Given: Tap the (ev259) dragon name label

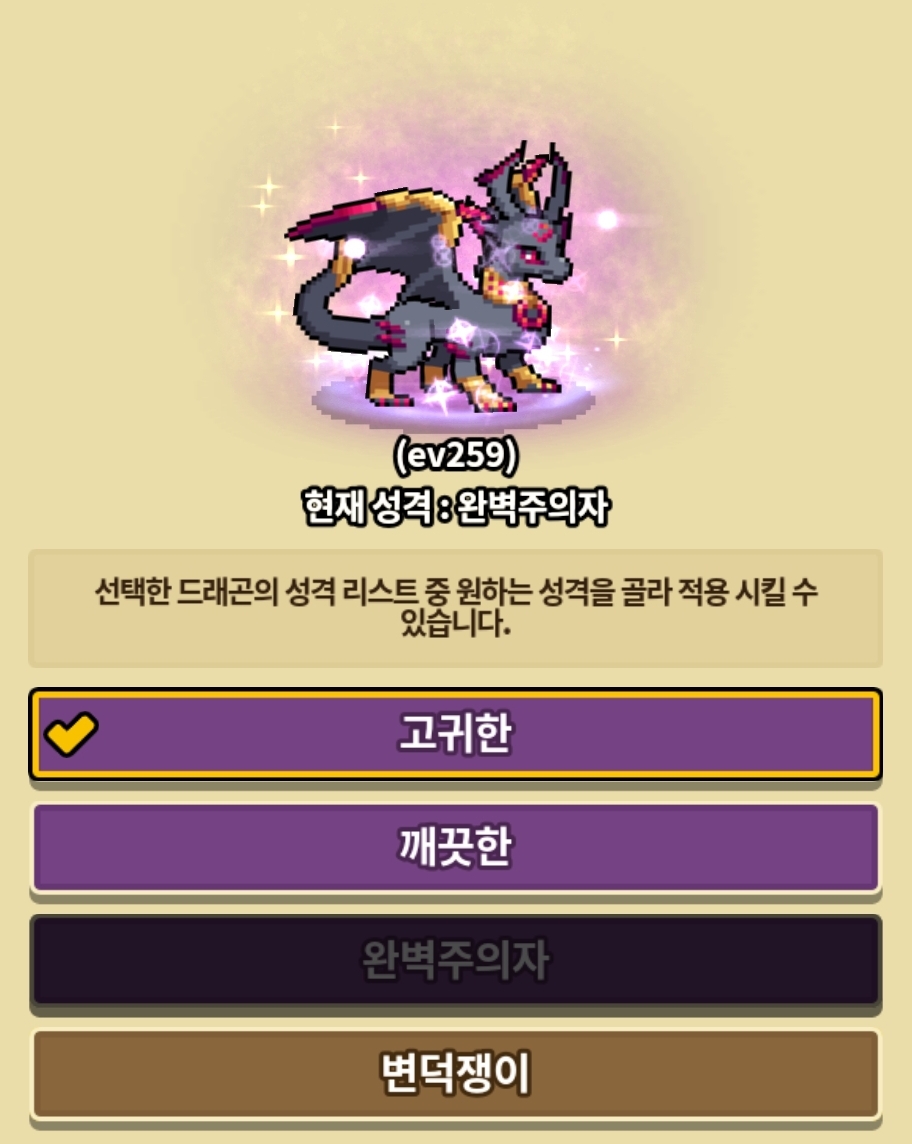Looking at the screenshot, I should (456, 455).
